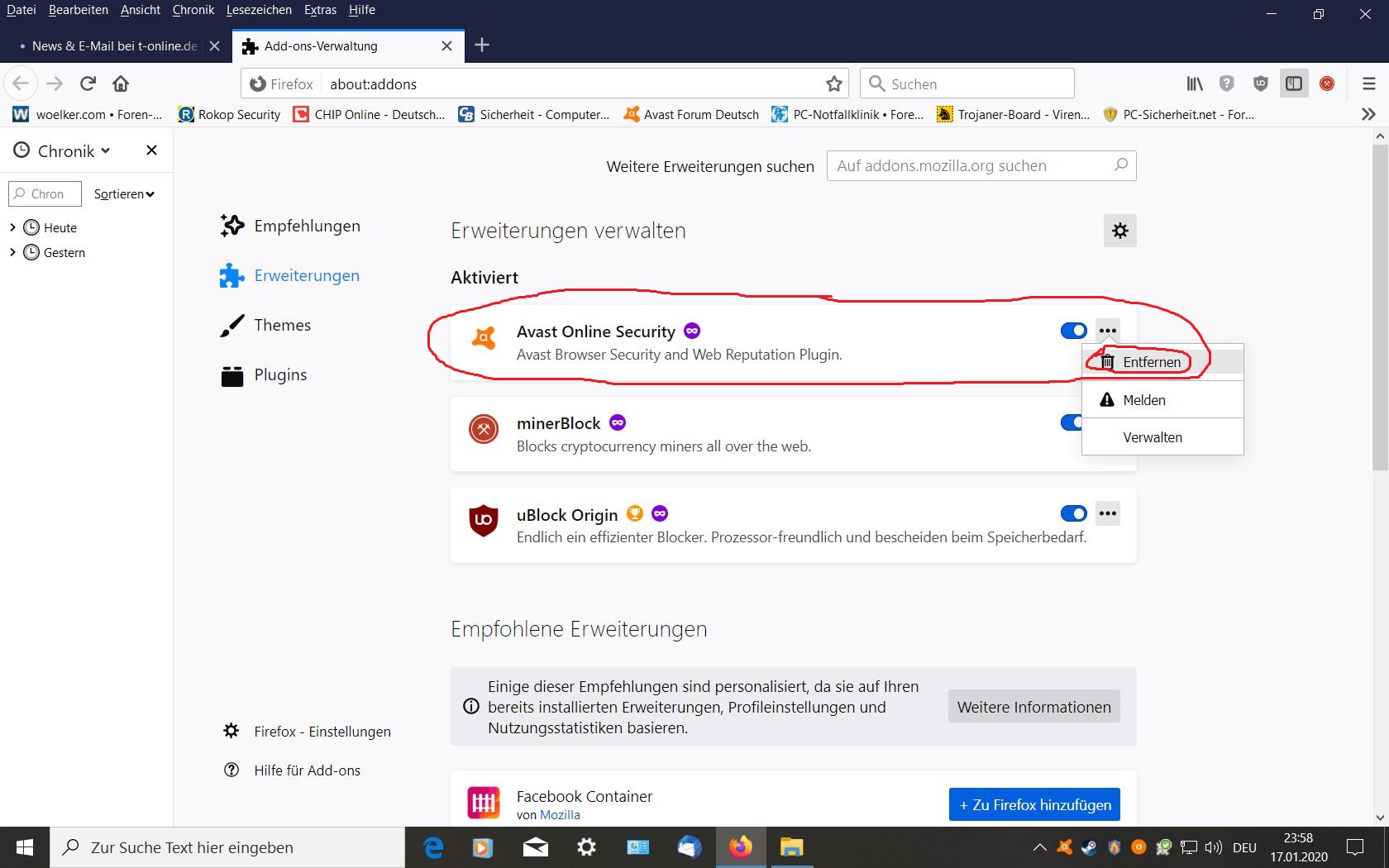Image resolution: width=1389 pixels, height=868 pixels.
Task: Open the Bearbeiten menu
Action: tap(79, 10)
